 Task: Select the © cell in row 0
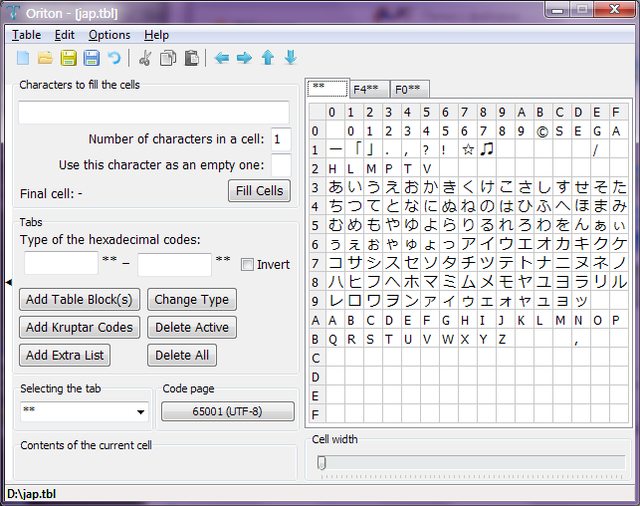(x=543, y=131)
